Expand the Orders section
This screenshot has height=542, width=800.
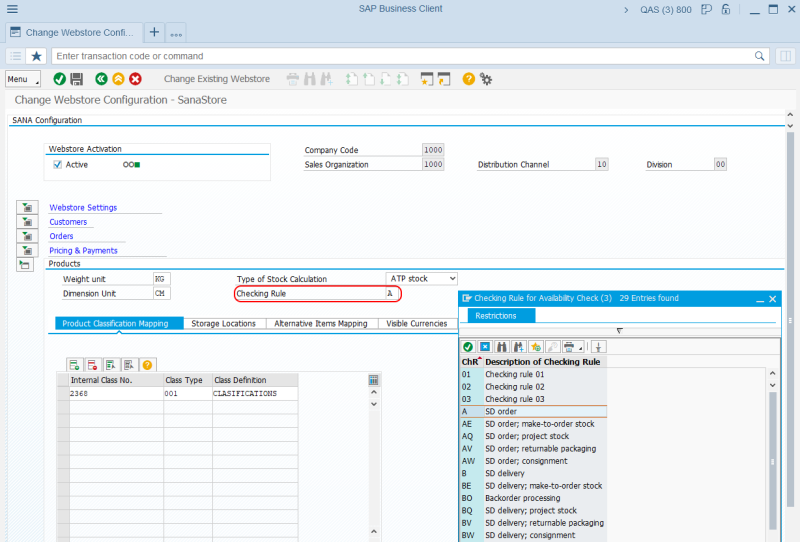click(x=27, y=236)
